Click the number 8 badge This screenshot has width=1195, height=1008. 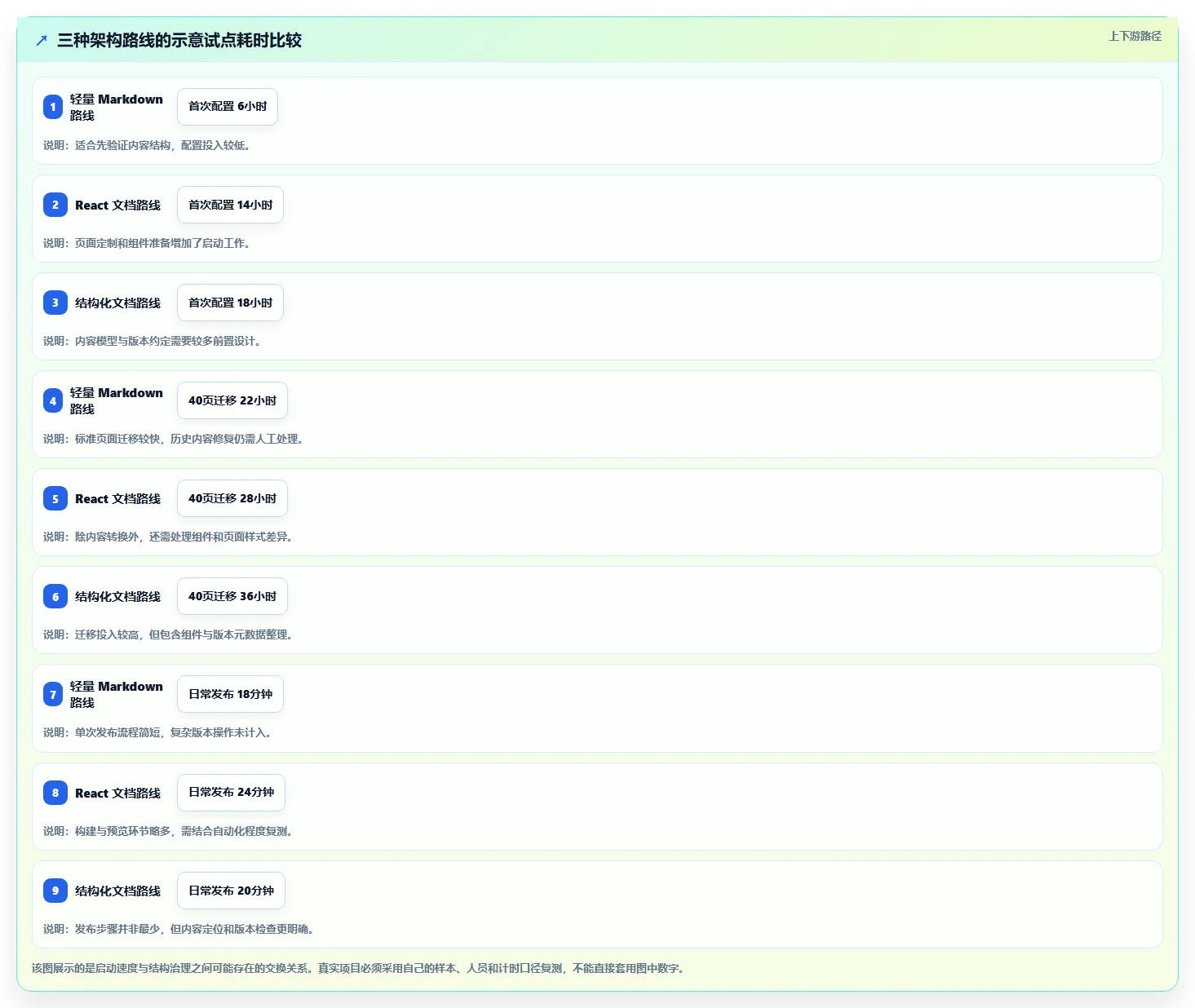pyautogui.click(x=55, y=793)
